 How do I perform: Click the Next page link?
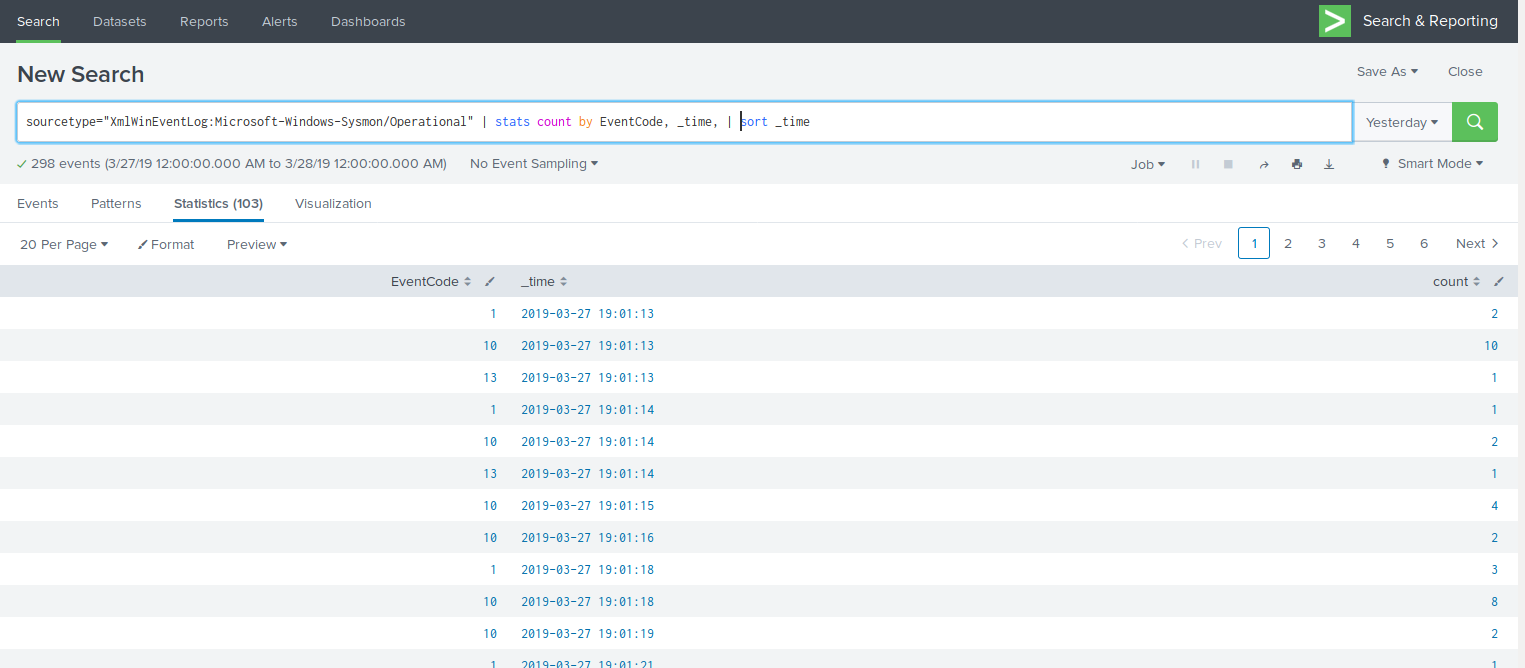[x=1477, y=243]
